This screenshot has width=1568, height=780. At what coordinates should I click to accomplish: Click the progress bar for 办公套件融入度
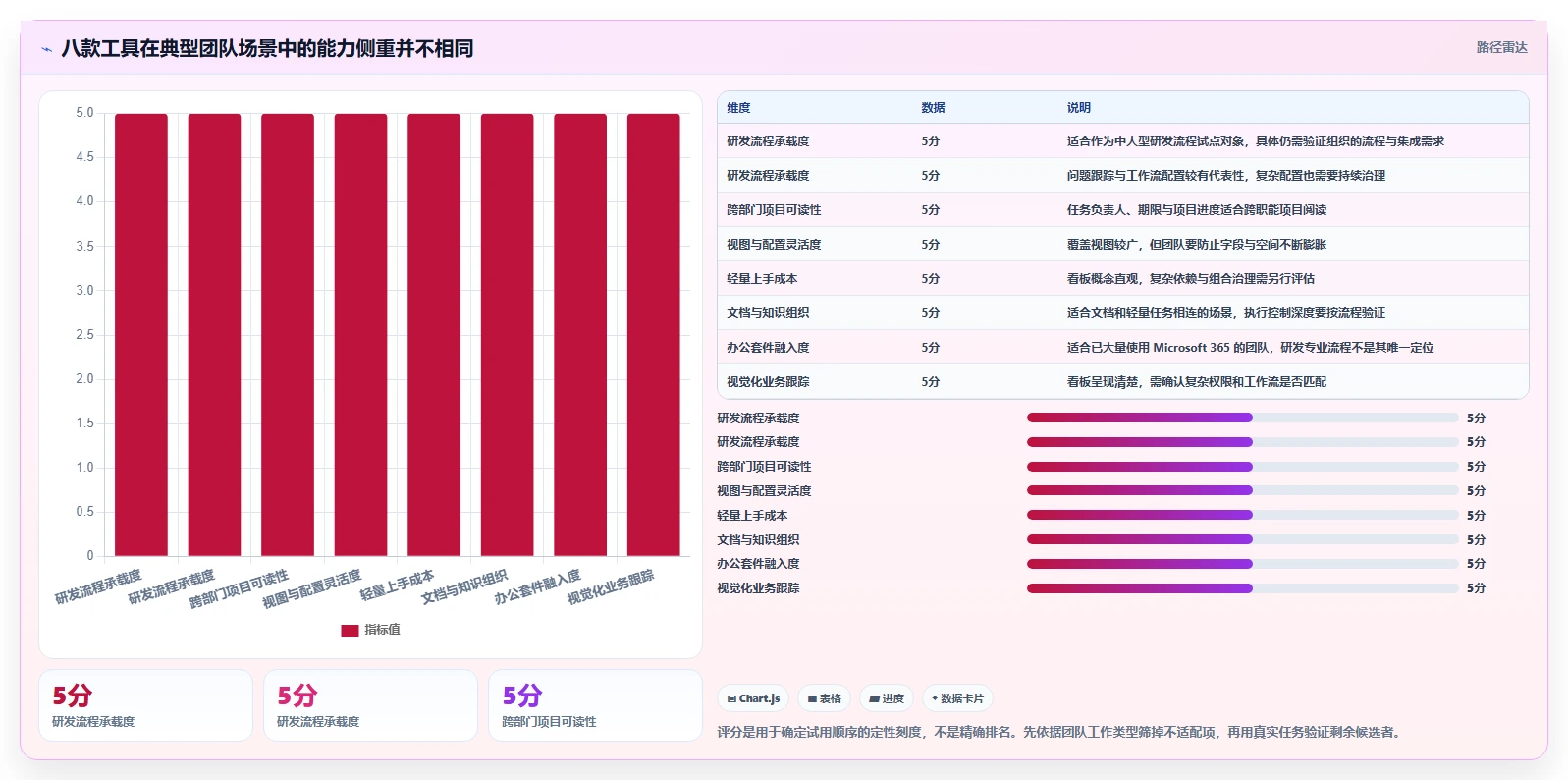[1242, 564]
